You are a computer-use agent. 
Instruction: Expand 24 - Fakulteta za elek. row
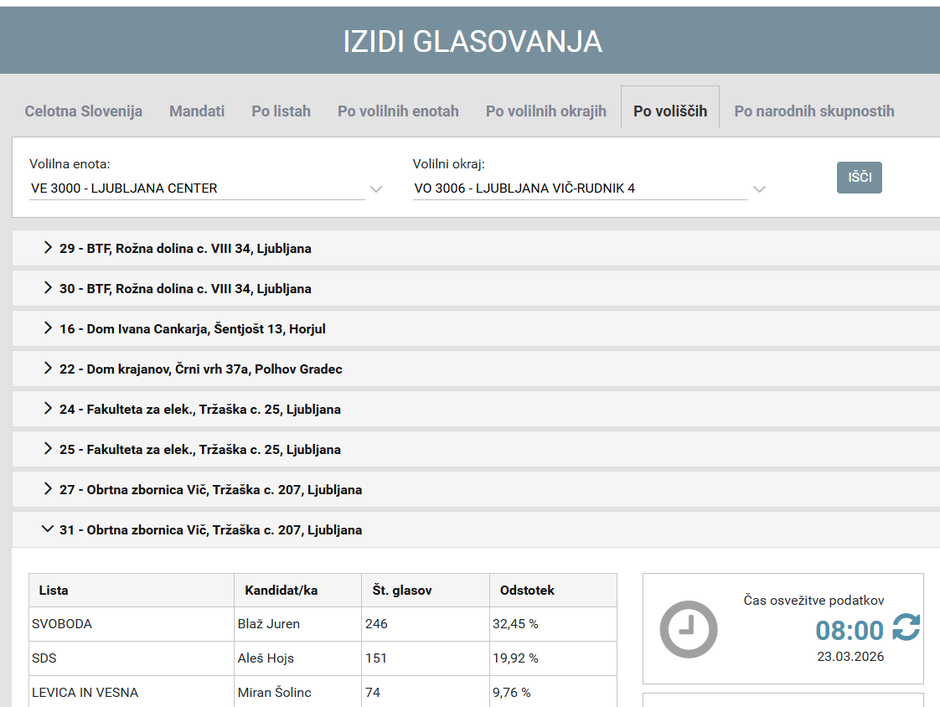200,409
